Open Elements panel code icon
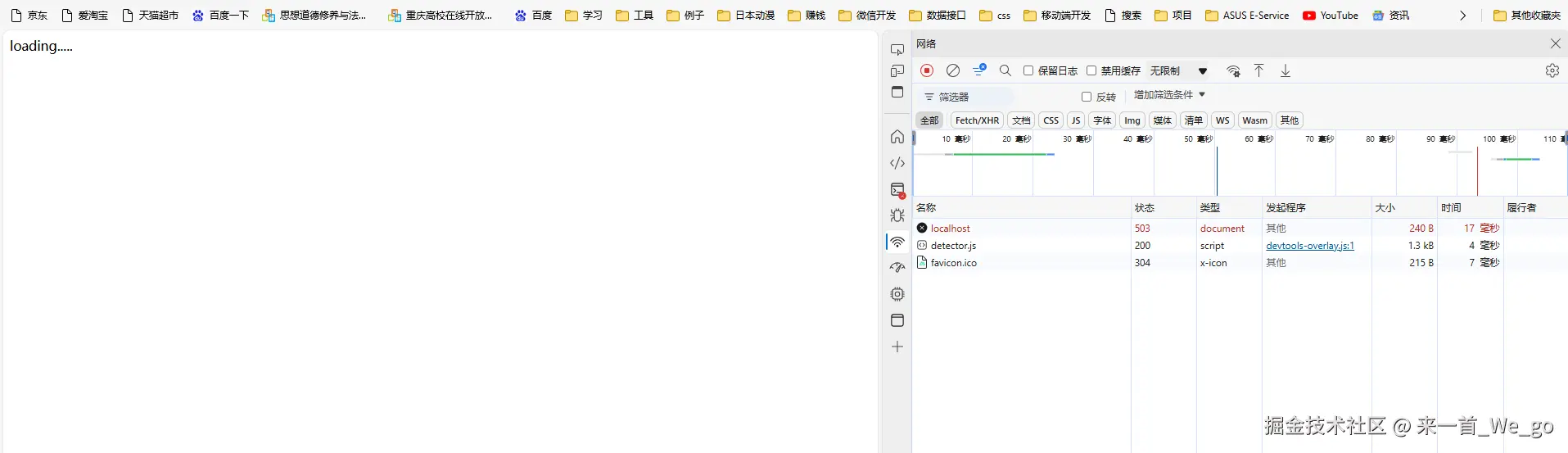 (897, 163)
